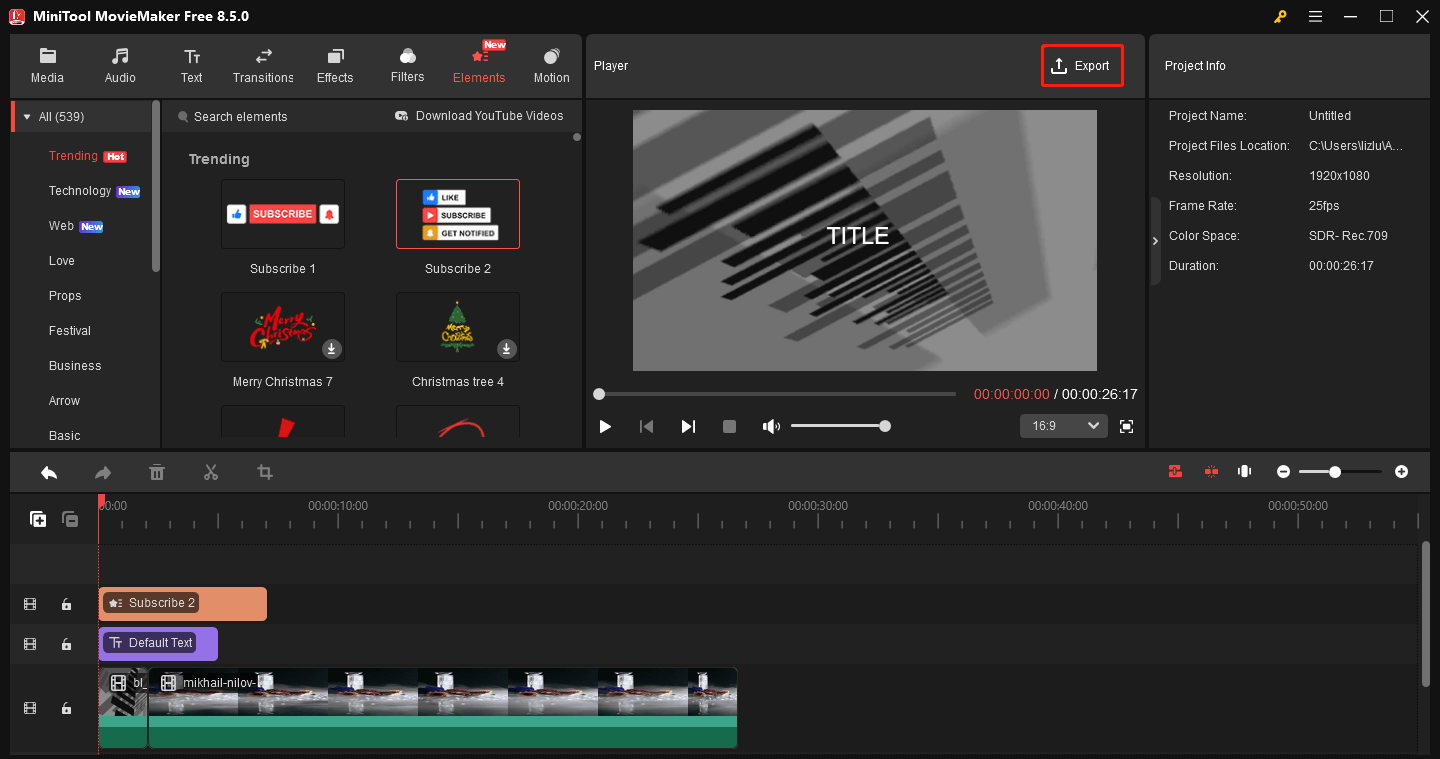Click the Add Track icon in timeline header

coord(37,519)
